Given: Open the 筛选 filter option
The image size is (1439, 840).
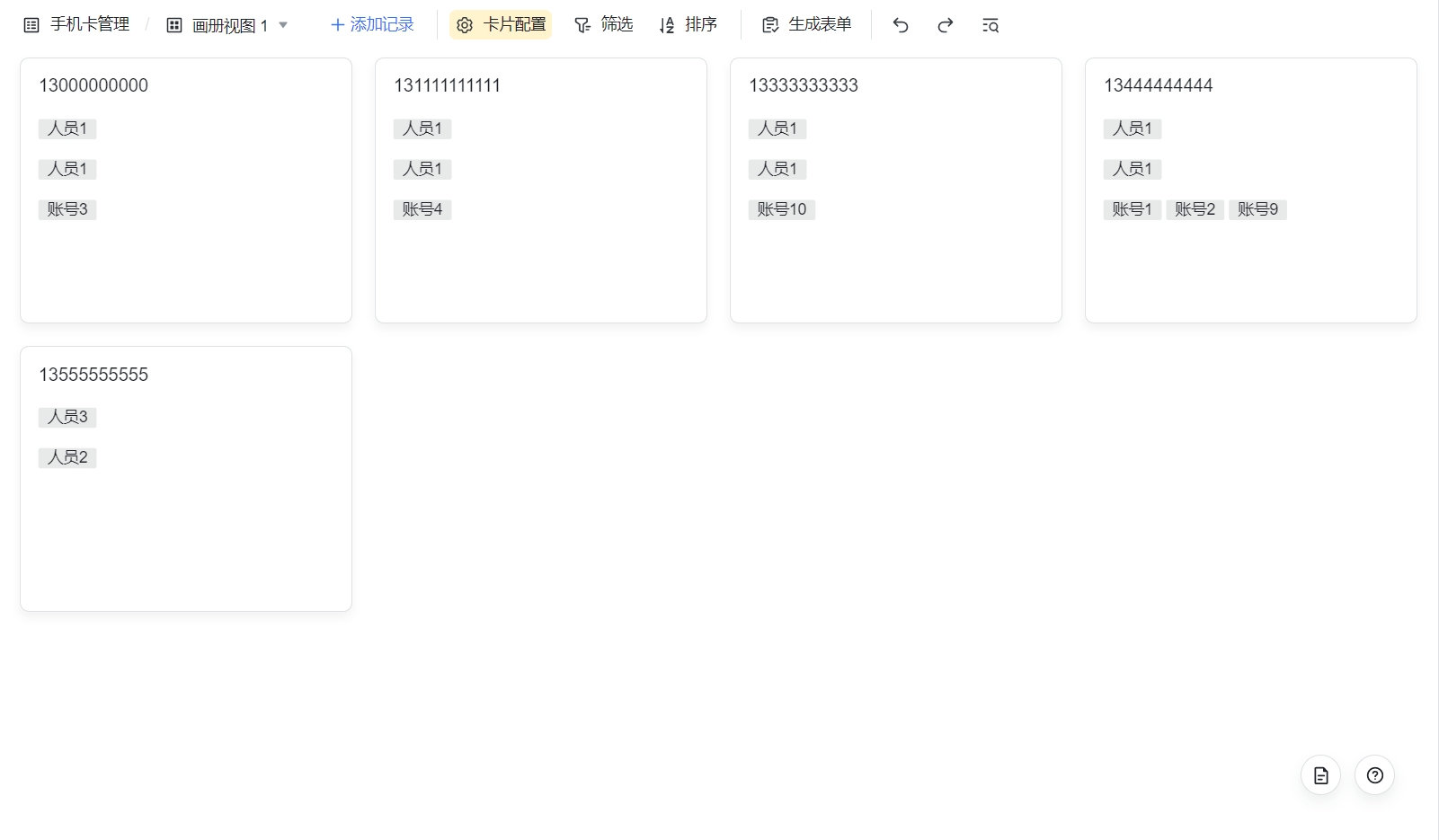Looking at the screenshot, I should pos(604,25).
